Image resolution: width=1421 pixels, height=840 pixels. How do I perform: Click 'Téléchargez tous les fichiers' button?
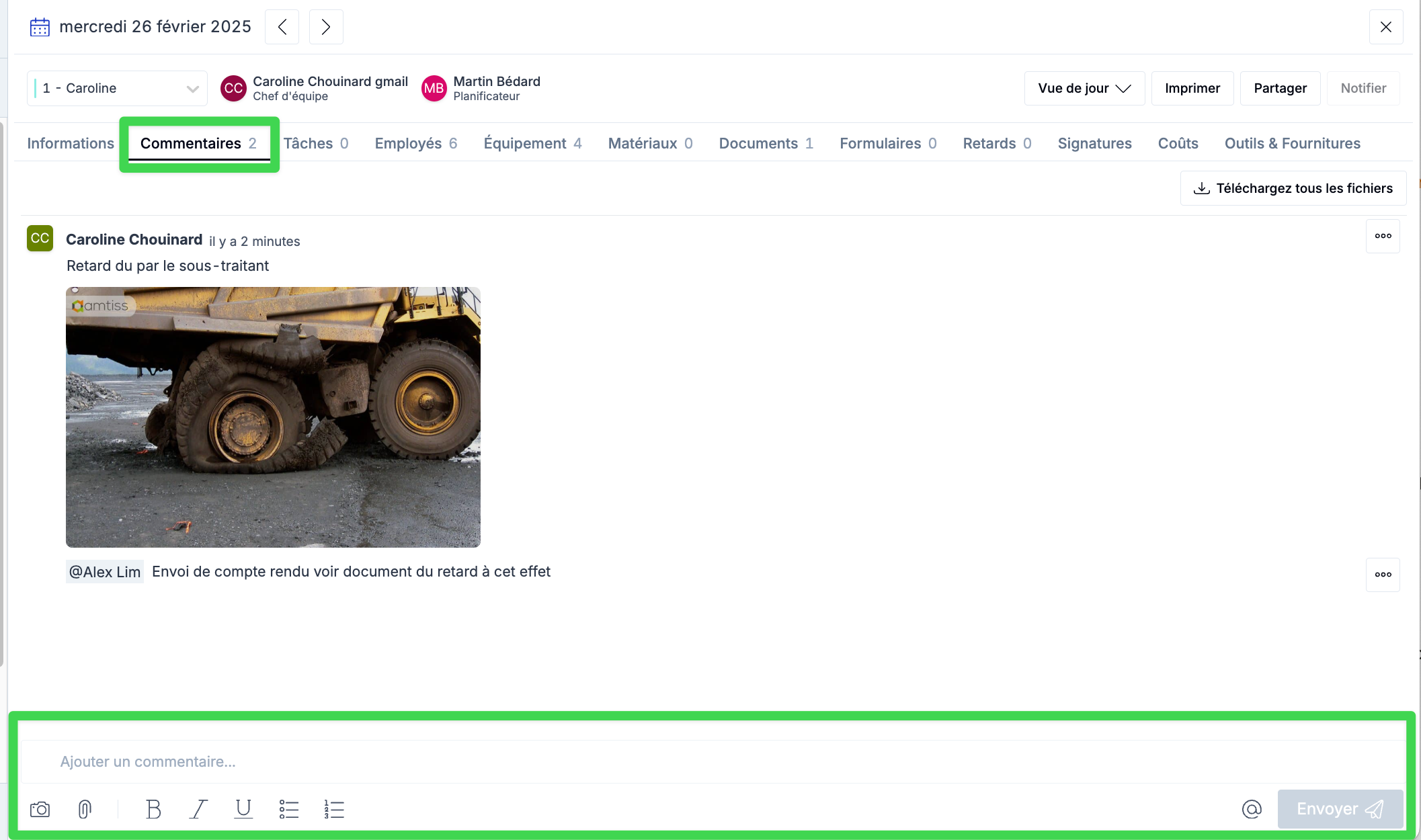(1293, 188)
